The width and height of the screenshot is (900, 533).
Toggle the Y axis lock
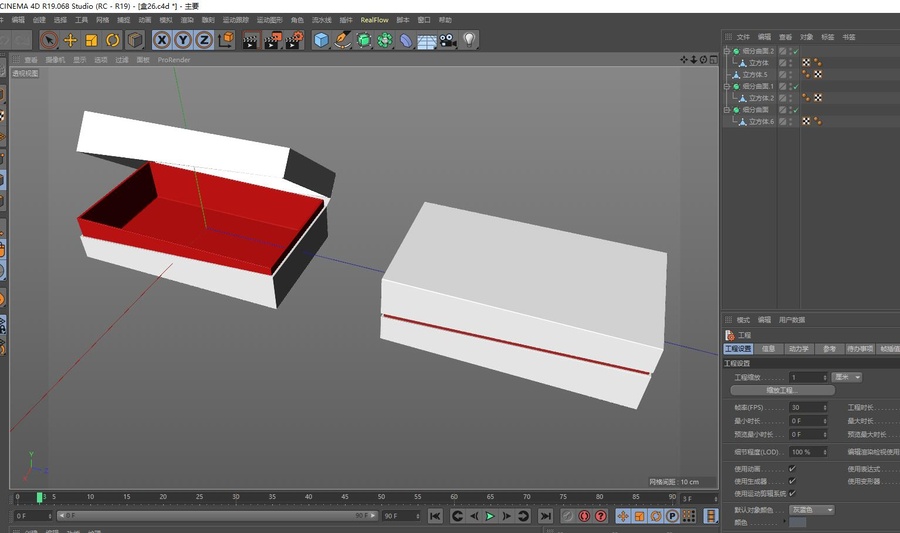pos(183,40)
